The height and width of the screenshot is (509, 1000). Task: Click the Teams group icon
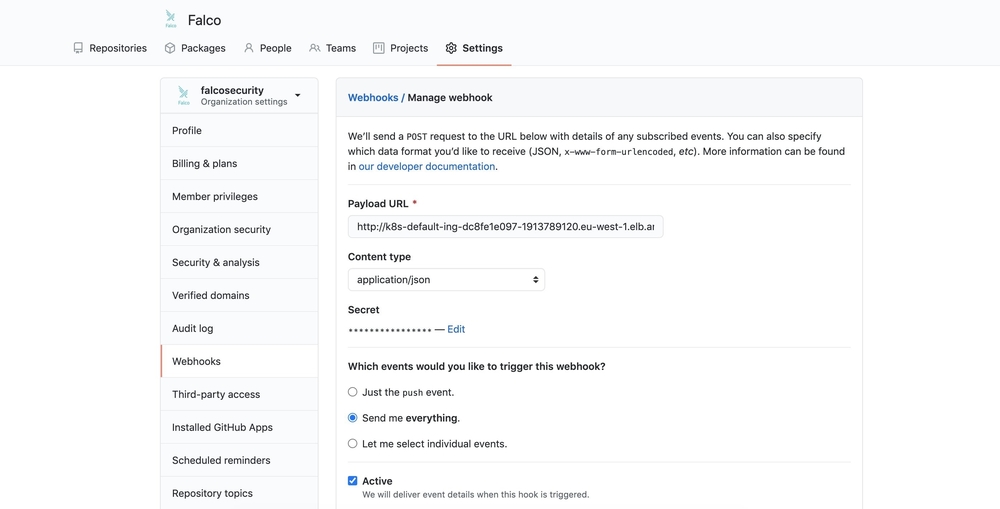point(314,48)
